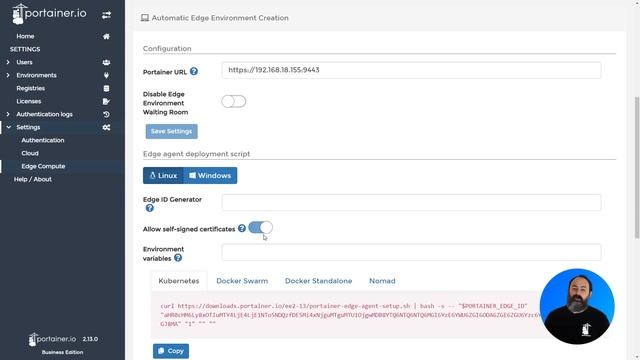Image resolution: width=640 pixels, height=360 pixels.
Task: Click the Business Edition label
Action: point(62,352)
